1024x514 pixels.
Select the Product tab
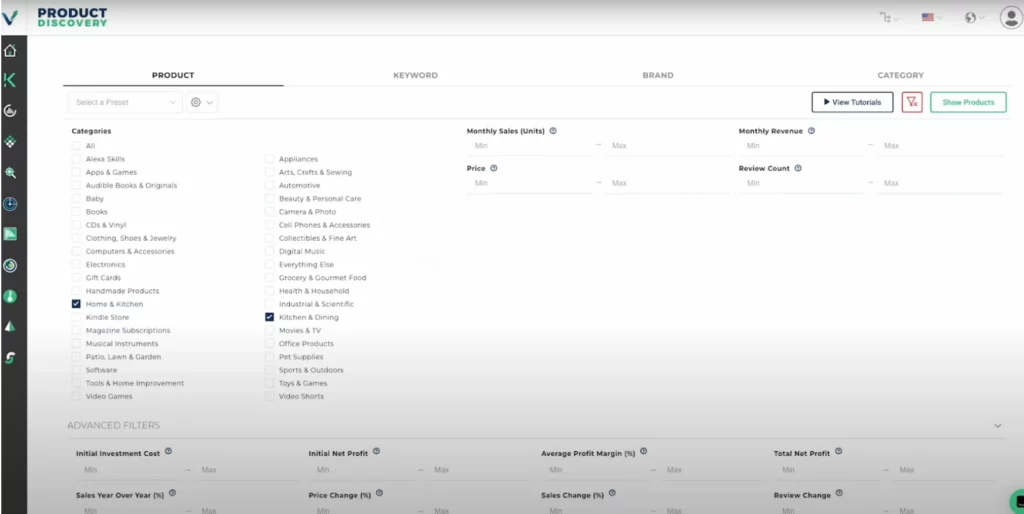pyautogui.click(x=173, y=75)
